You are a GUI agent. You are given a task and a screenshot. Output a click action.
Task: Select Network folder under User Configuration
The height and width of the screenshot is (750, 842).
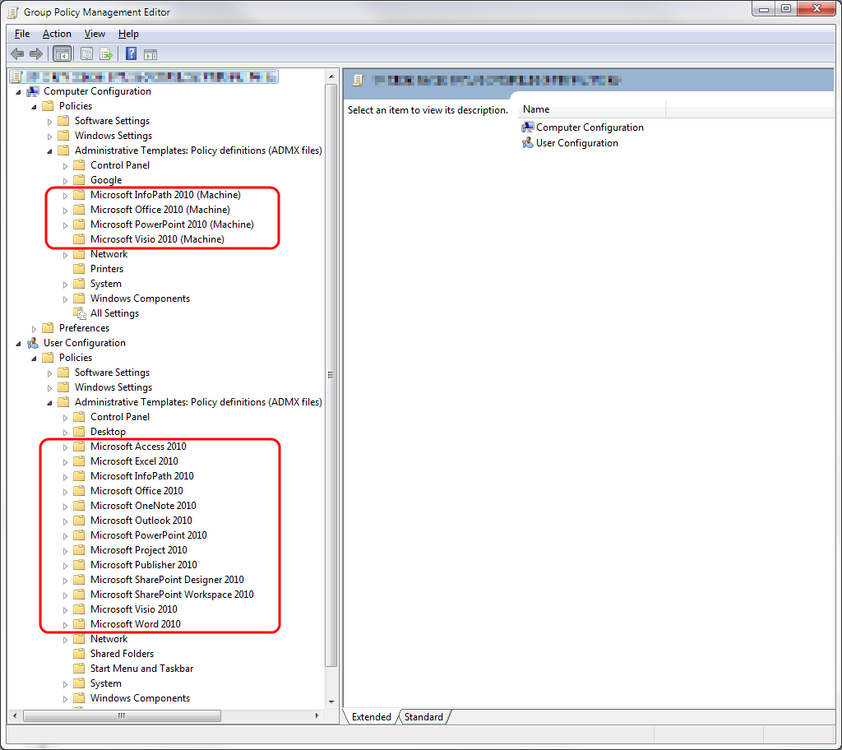pyautogui.click(x=108, y=639)
